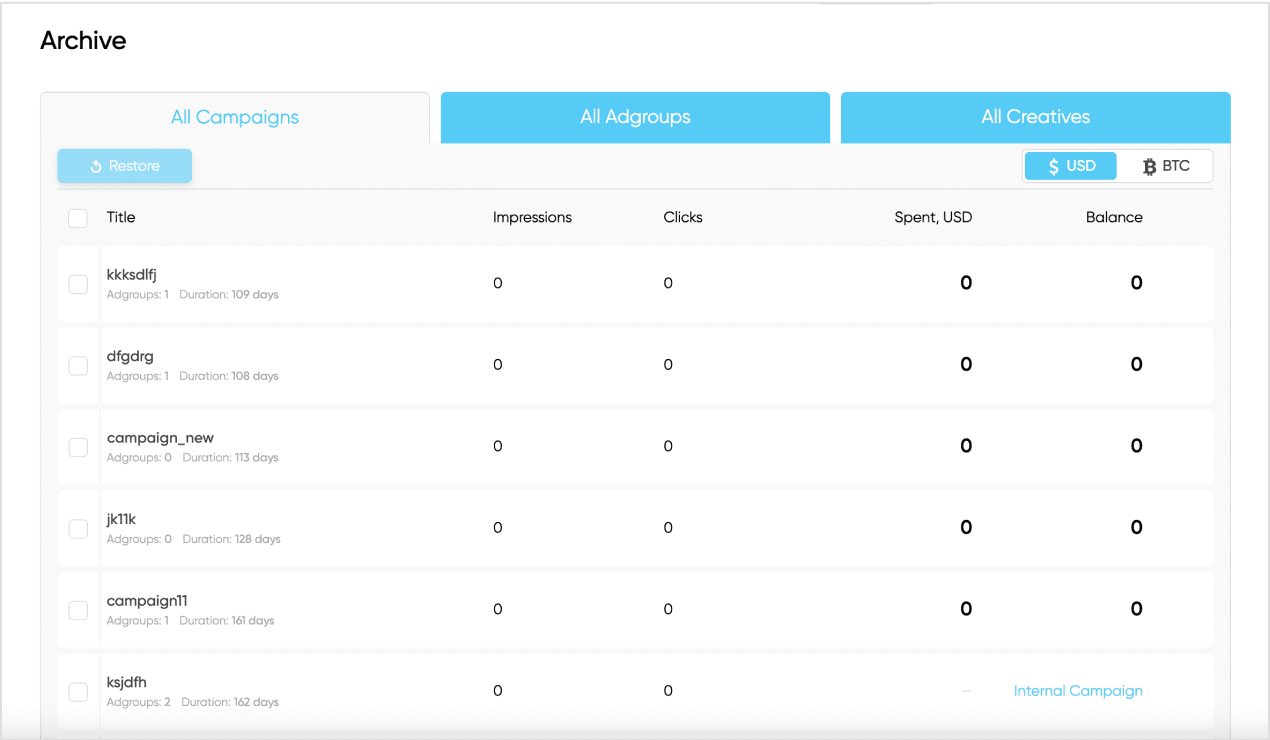Screen dimensions: 1270x740
Task: Select the dfgdrg campaign checkbox
Action: pos(78,365)
